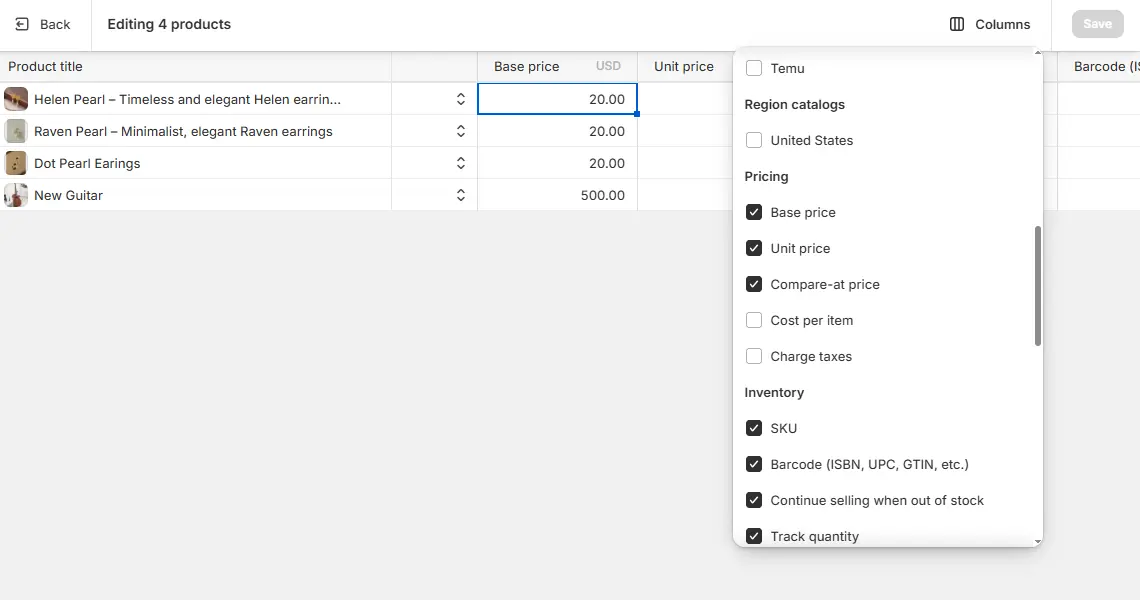This screenshot has height=600, width=1140.
Task: Enable the Cost per item column
Action: pyautogui.click(x=753, y=320)
